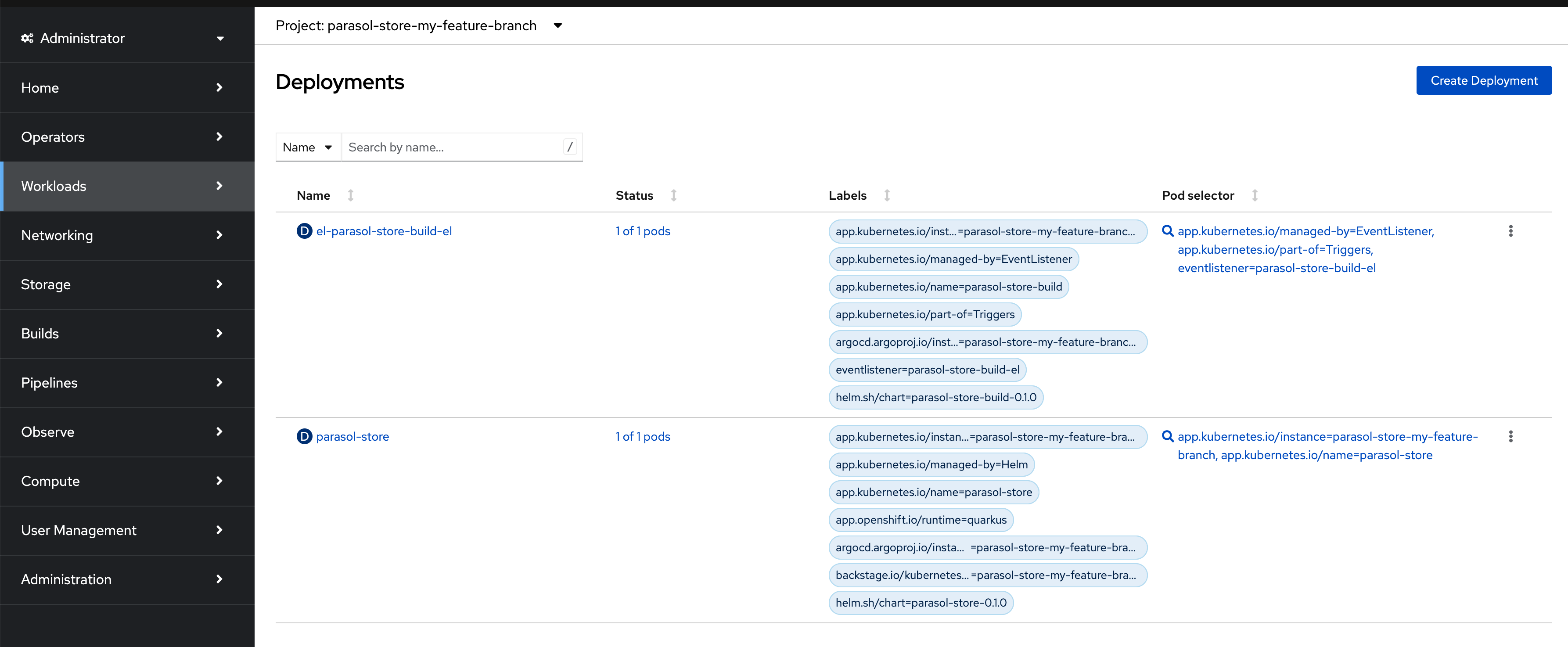The image size is (1568, 647).
Task: Click the backstage.io/kubernetes label chip
Action: click(987, 575)
